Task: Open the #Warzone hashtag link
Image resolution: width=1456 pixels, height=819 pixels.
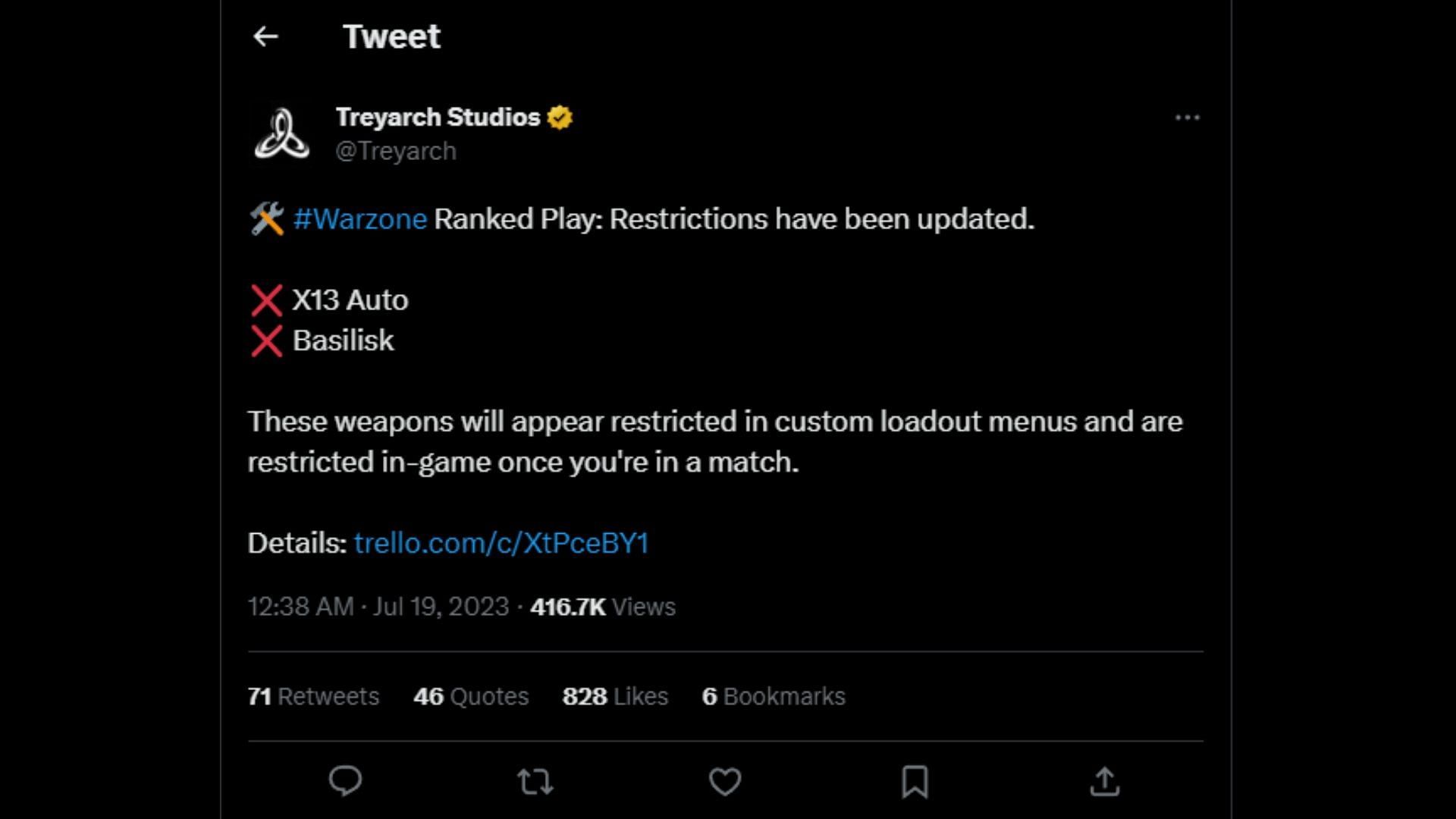Action: coord(359,219)
